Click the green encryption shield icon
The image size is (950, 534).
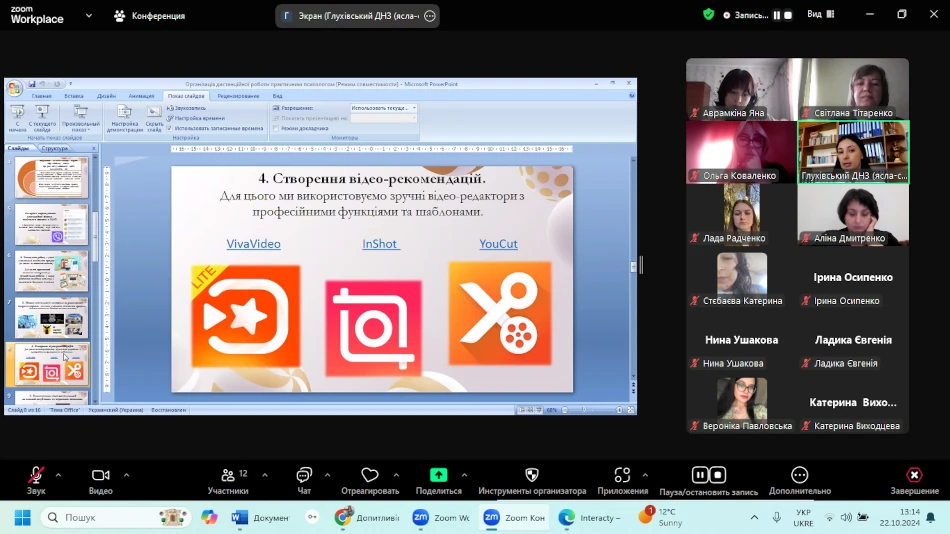pos(708,15)
